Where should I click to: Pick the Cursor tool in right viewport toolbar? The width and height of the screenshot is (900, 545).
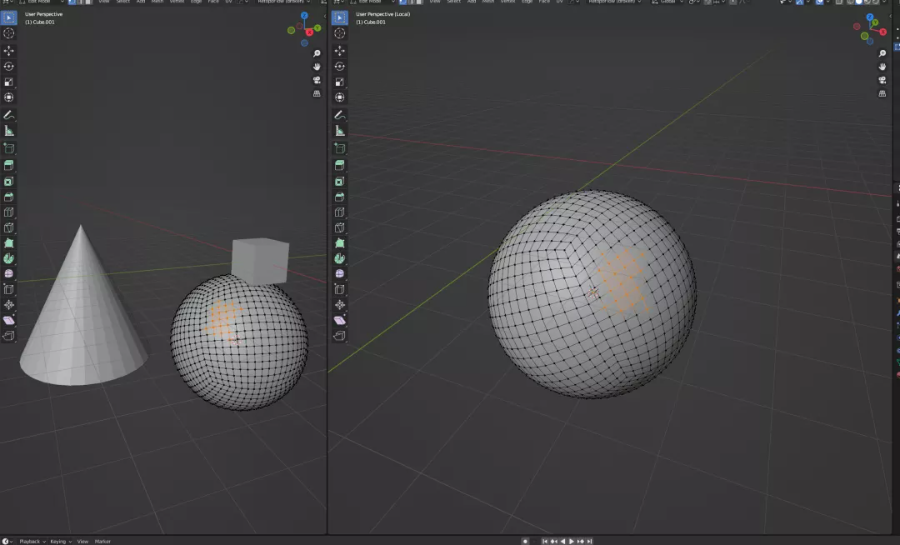340,34
